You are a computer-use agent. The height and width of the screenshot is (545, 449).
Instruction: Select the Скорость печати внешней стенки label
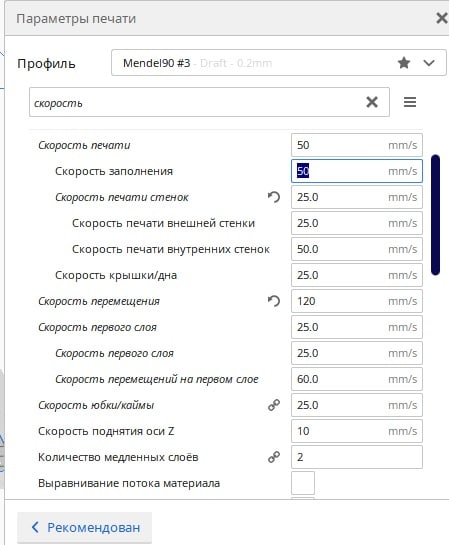click(x=163, y=223)
